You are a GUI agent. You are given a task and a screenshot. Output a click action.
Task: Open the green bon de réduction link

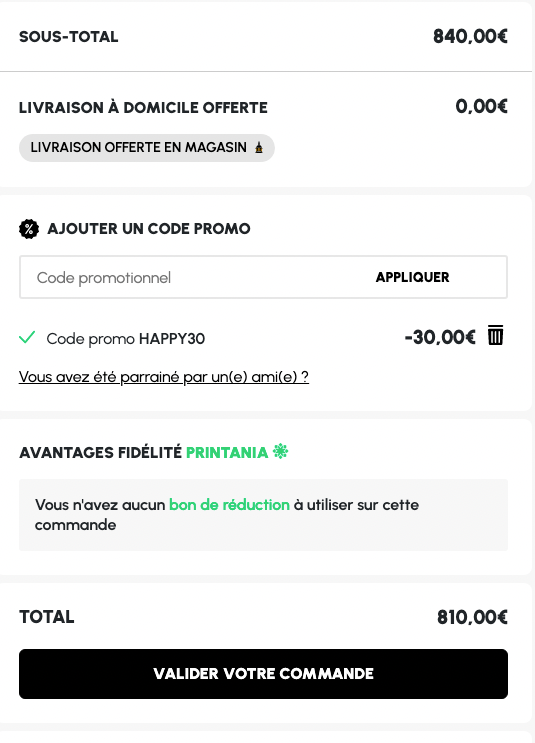[229, 505]
